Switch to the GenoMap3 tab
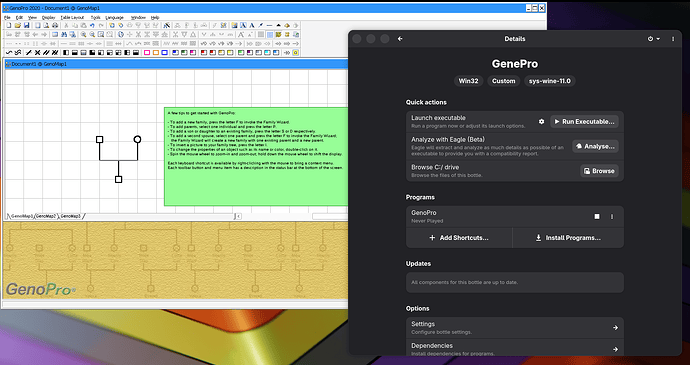 click(x=71, y=216)
